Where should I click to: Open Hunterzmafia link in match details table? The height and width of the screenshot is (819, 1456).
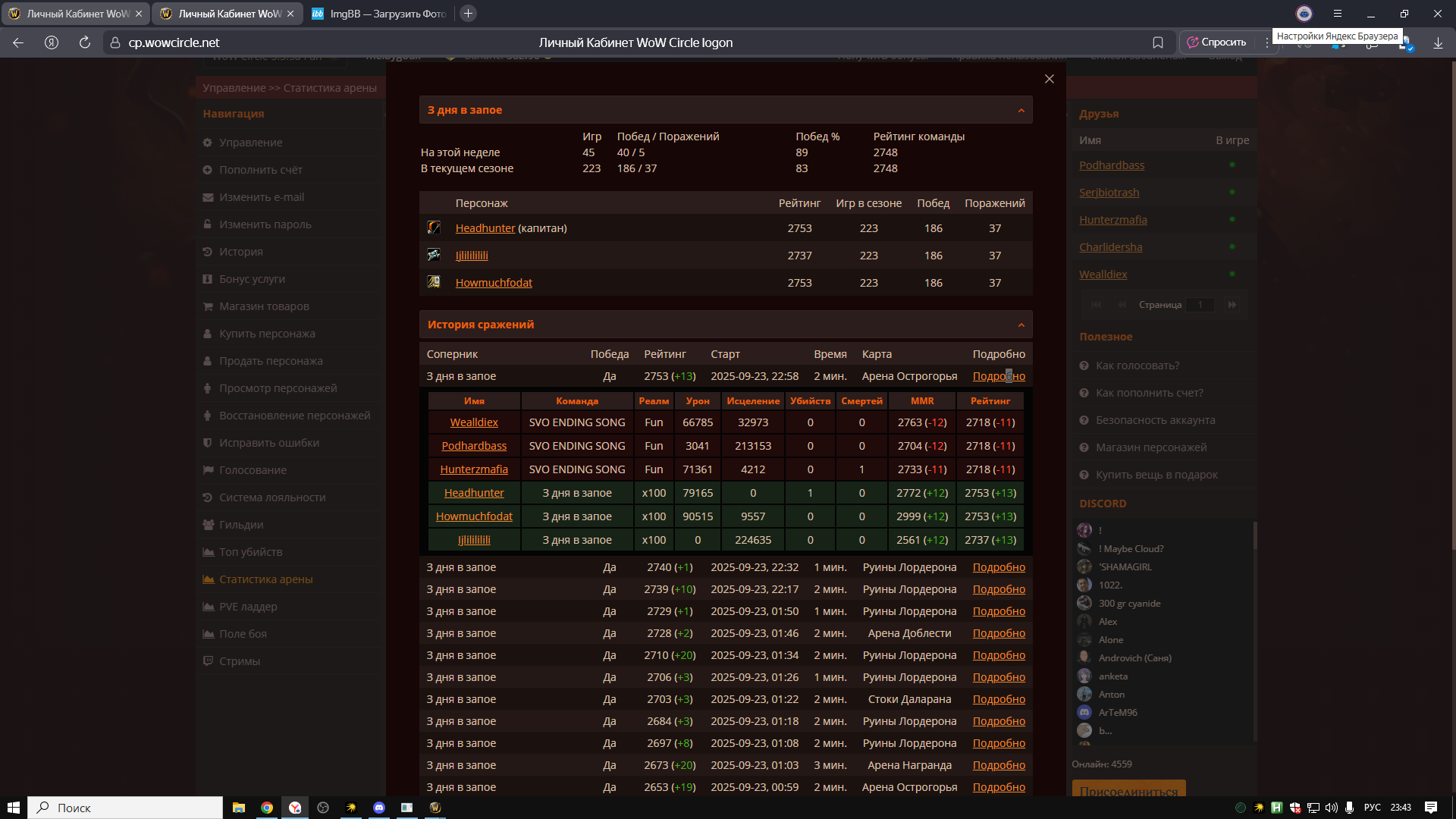(x=474, y=469)
